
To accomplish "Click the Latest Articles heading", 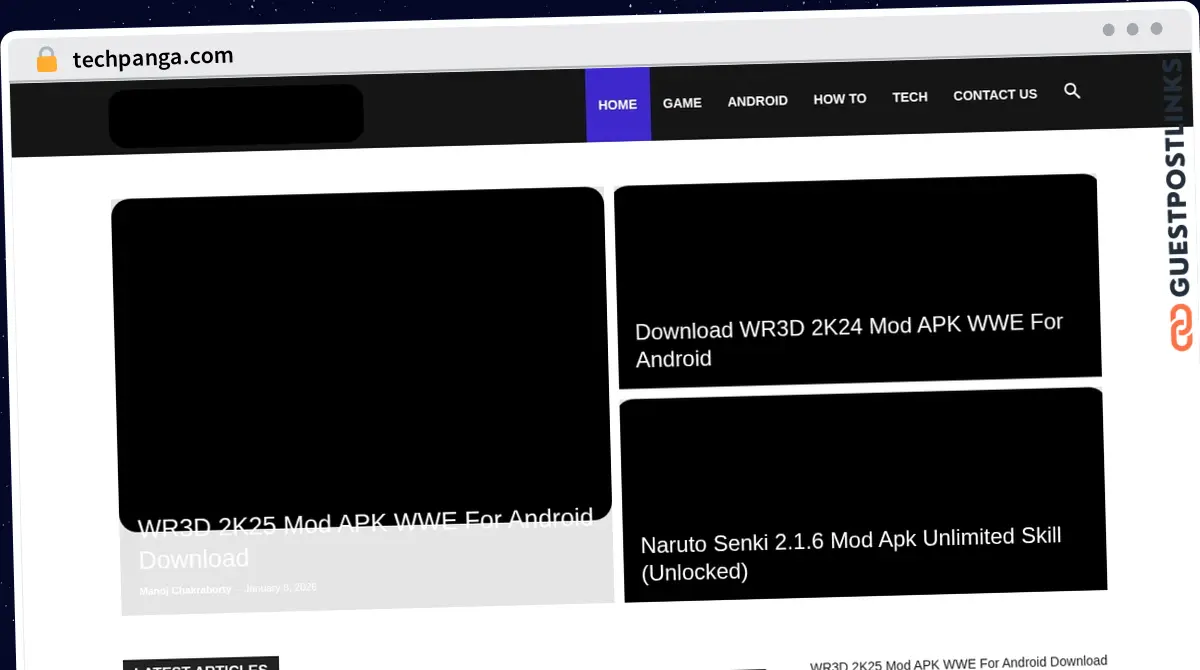I will (200, 664).
